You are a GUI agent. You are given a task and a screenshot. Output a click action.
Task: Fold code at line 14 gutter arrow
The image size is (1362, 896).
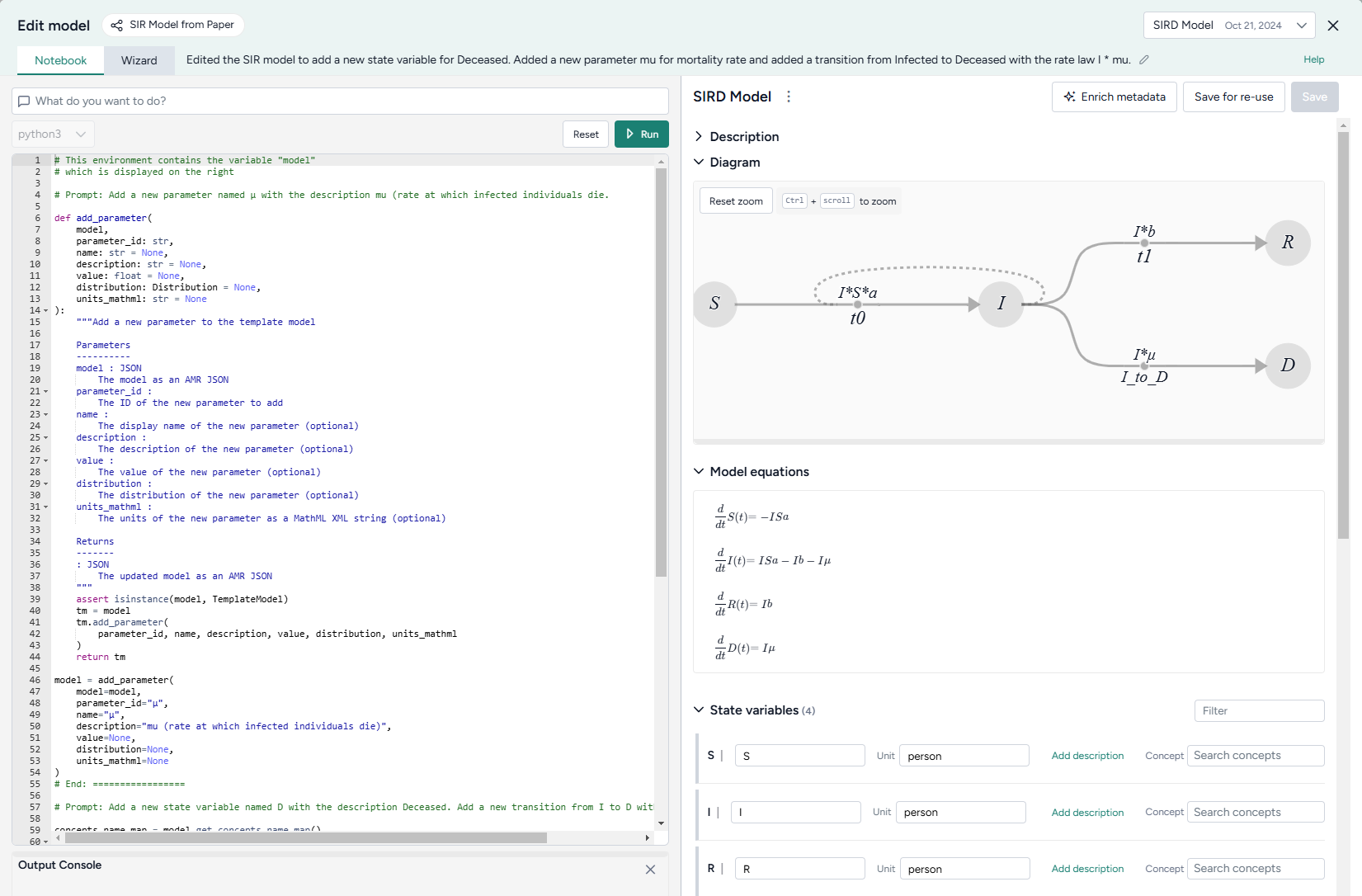click(x=46, y=311)
